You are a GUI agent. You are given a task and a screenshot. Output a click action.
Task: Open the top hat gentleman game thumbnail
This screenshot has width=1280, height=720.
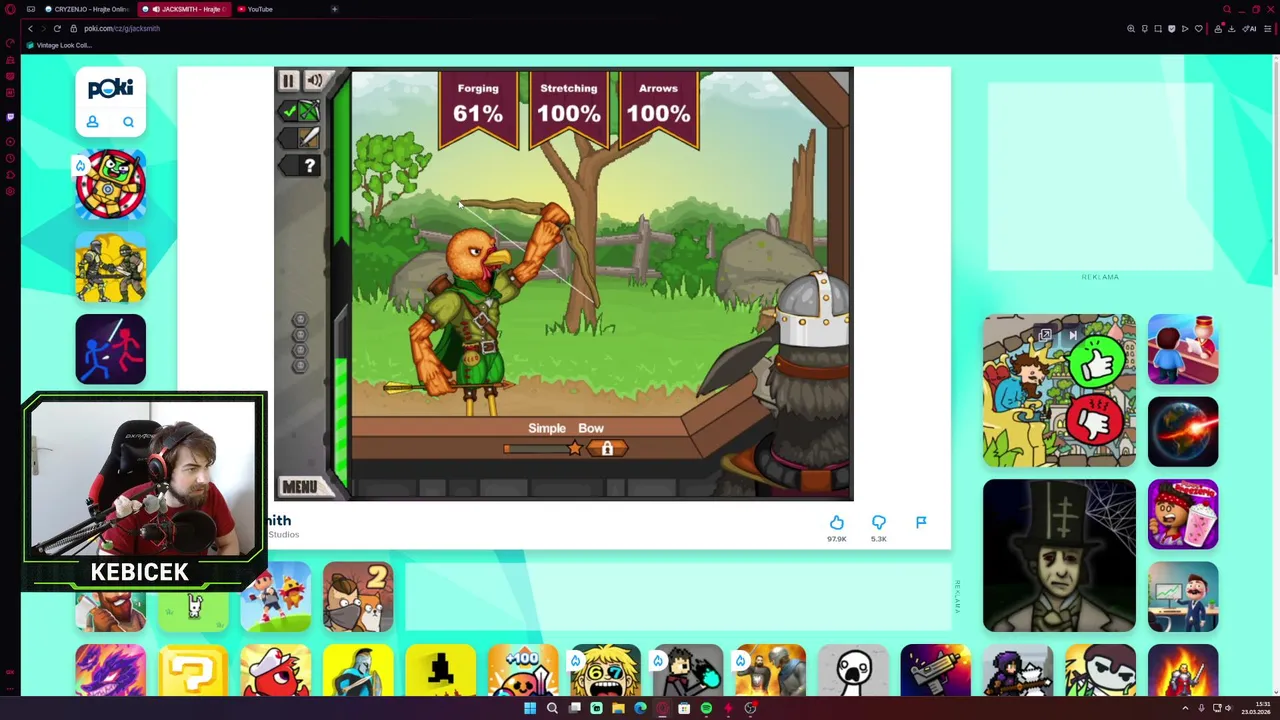(x=1059, y=555)
